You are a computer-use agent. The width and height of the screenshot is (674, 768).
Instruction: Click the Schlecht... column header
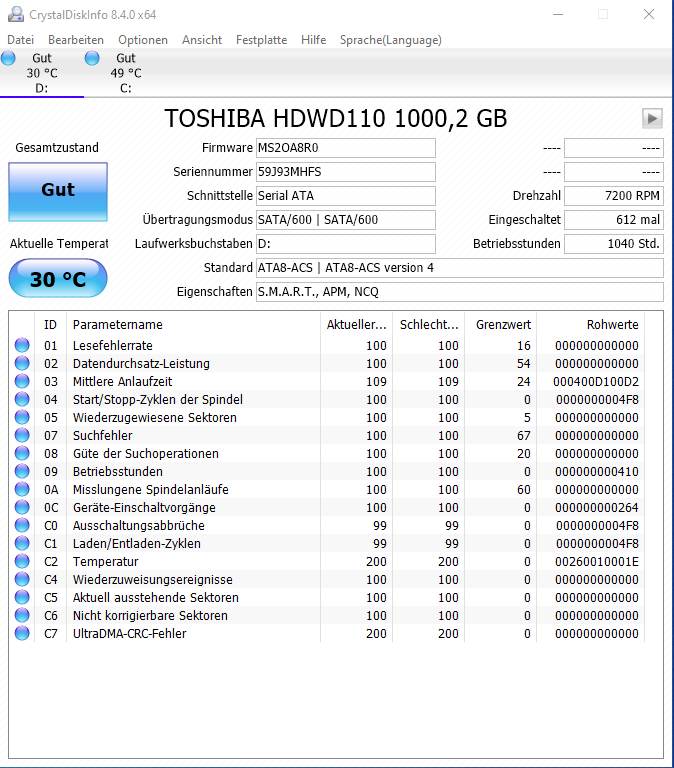tap(429, 325)
